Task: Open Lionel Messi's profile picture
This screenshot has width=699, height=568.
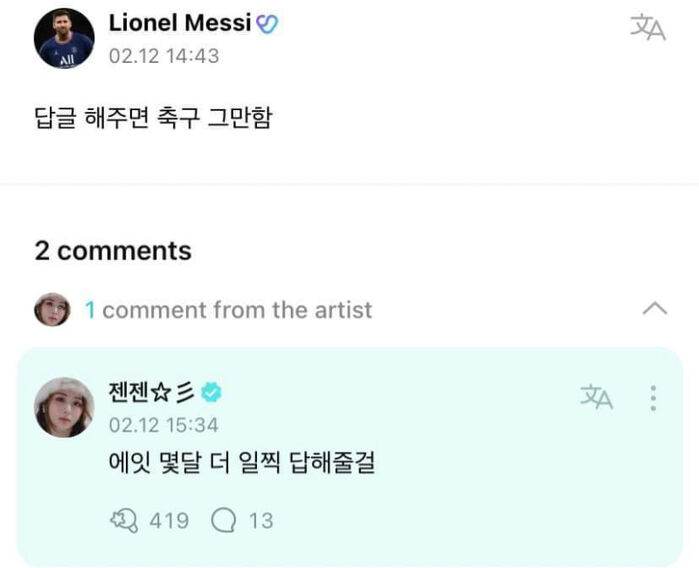Action: click(64, 38)
